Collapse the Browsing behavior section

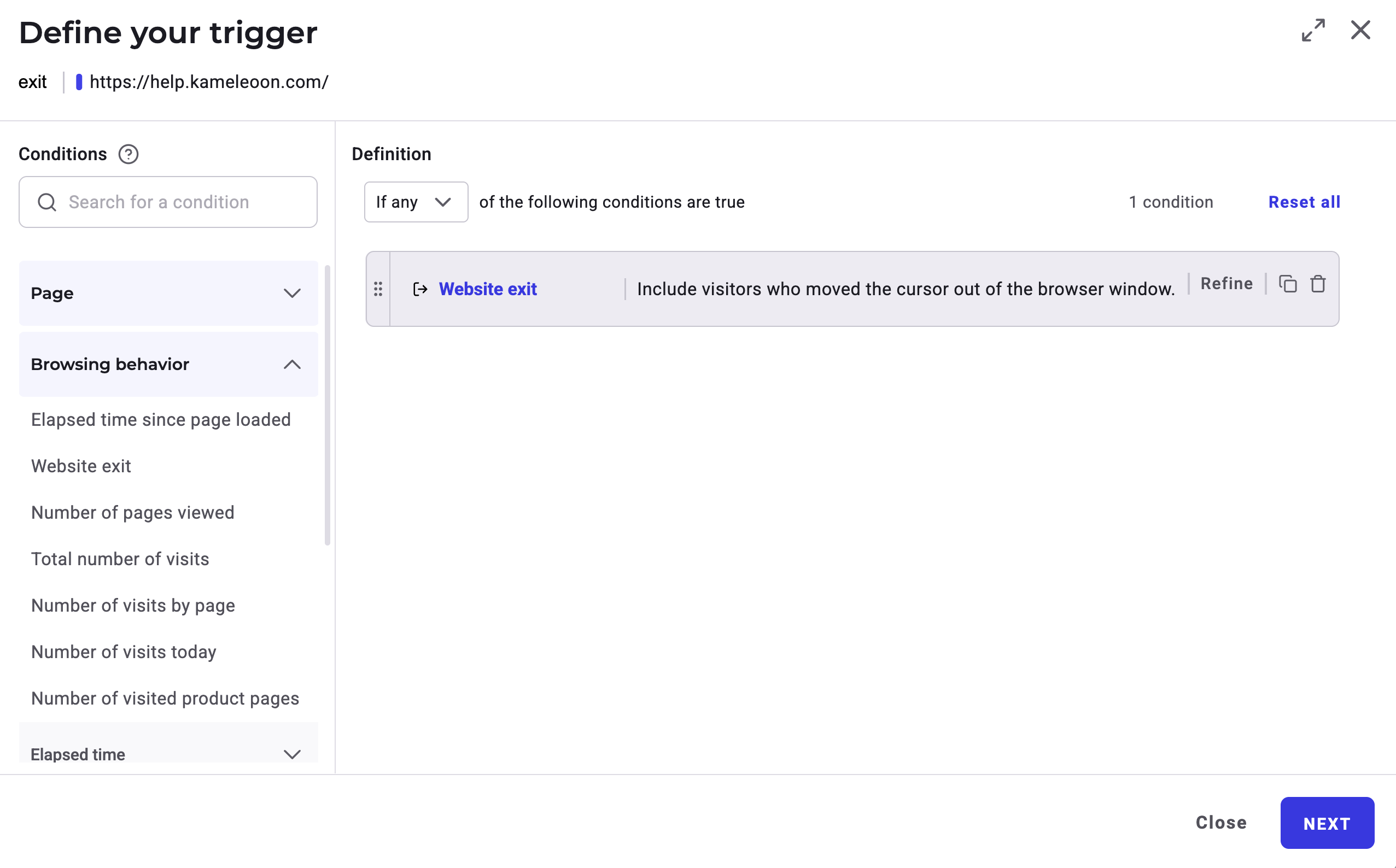[x=168, y=365]
